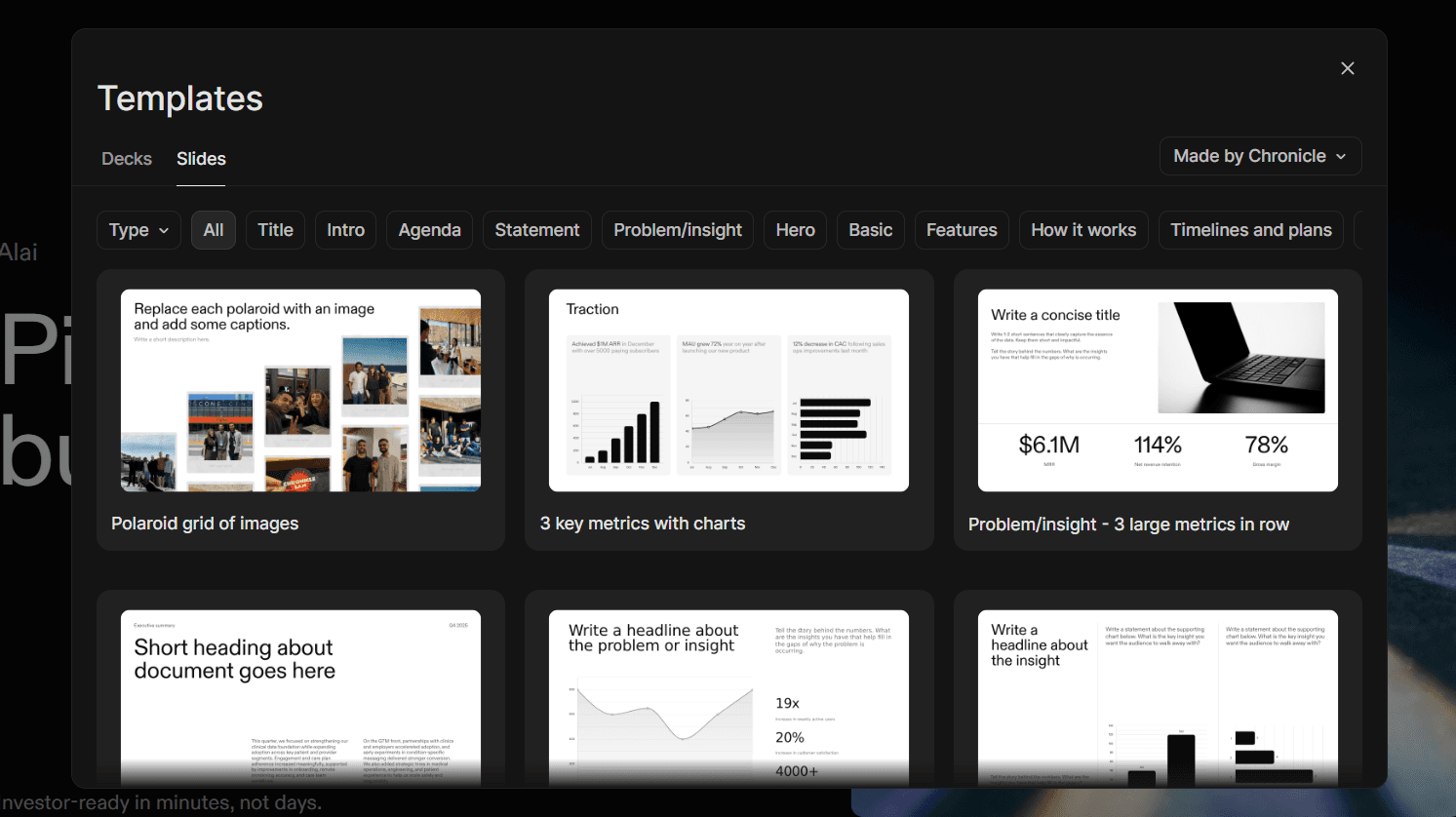The image size is (1456, 817).
Task: Filter templates by How it works
Action: (x=1083, y=230)
